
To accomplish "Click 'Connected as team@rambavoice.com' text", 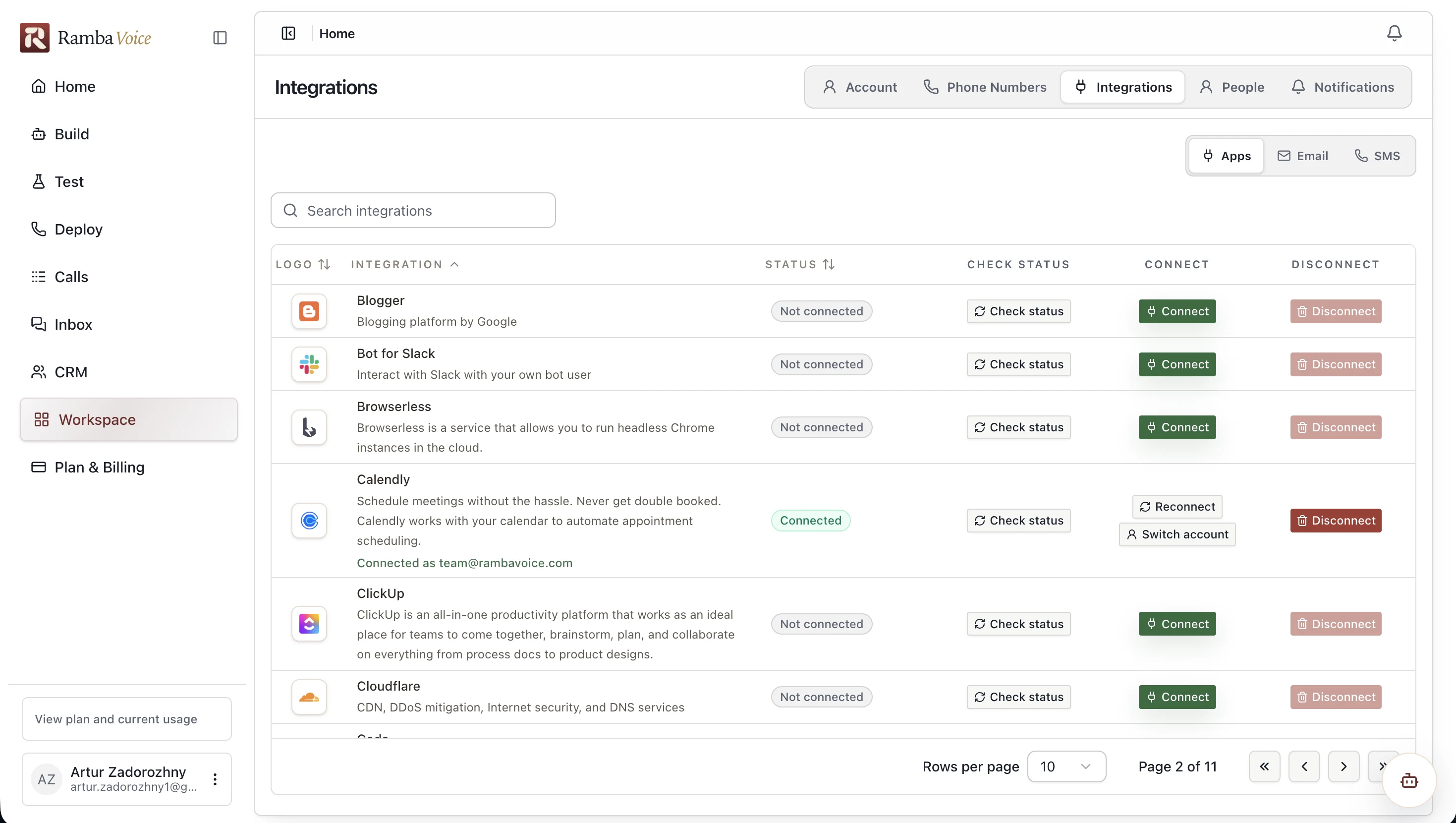I will point(465,563).
